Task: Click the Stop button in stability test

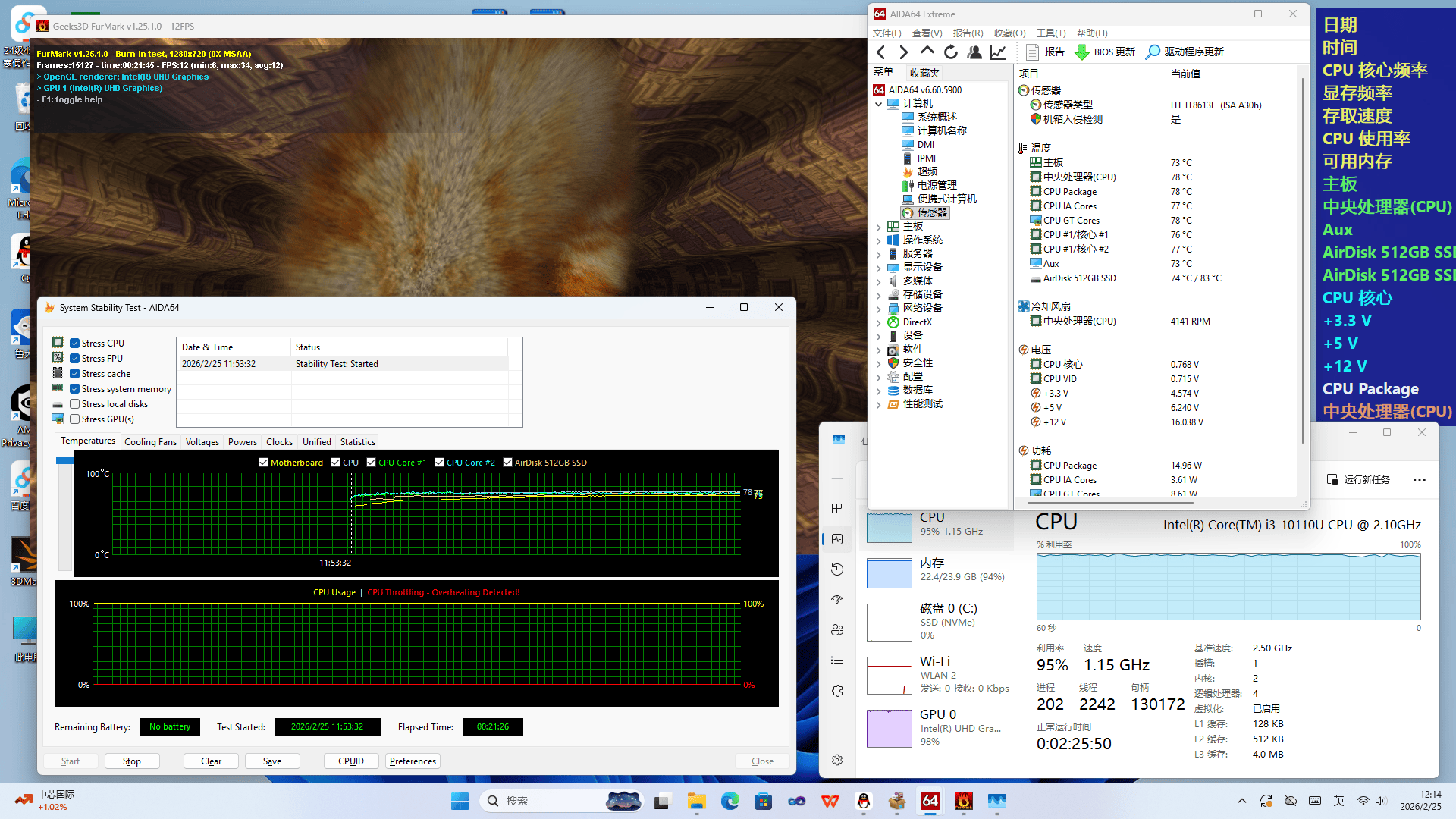Action: coord(132,761)
